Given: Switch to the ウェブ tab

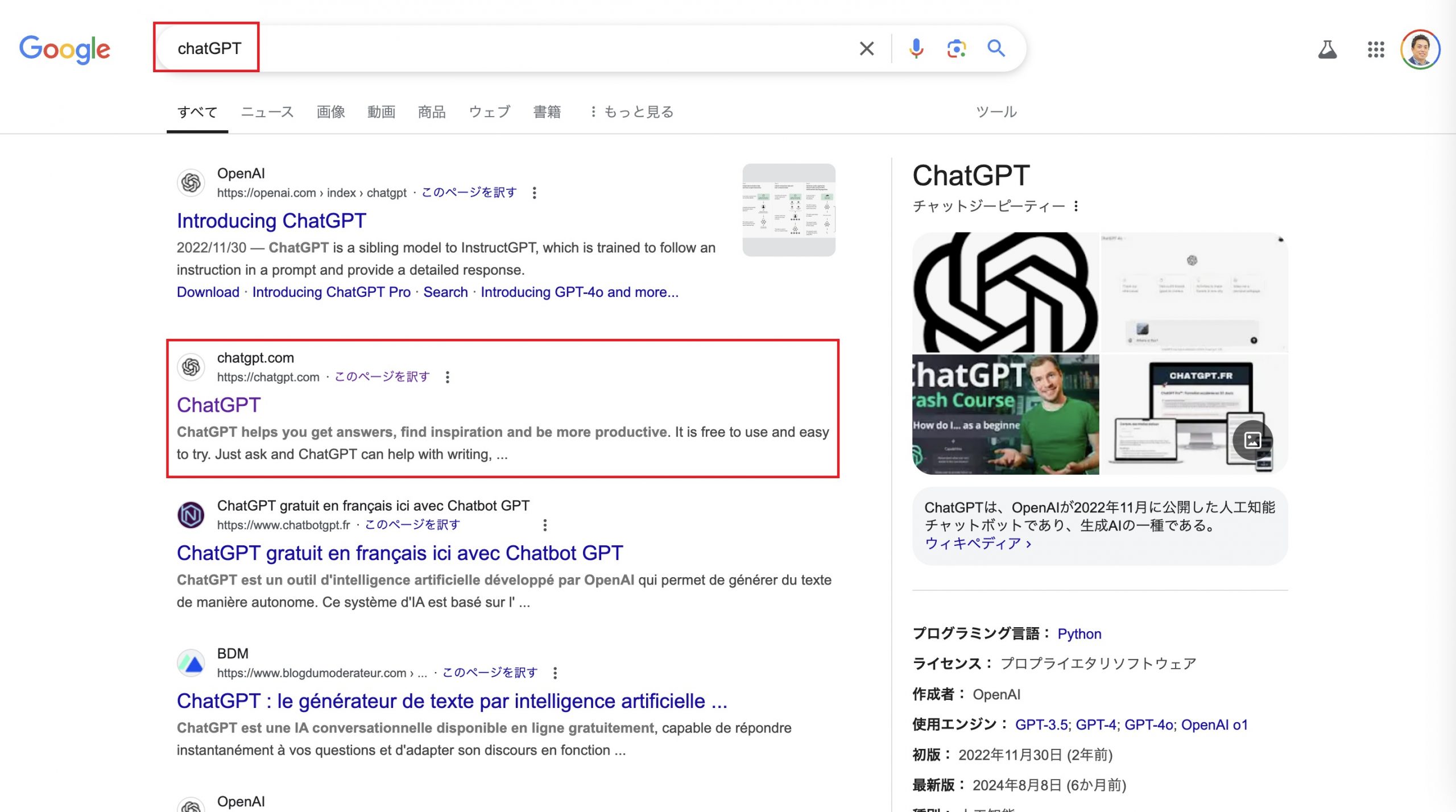Looking at the screenshot, I should click(490, 111).
